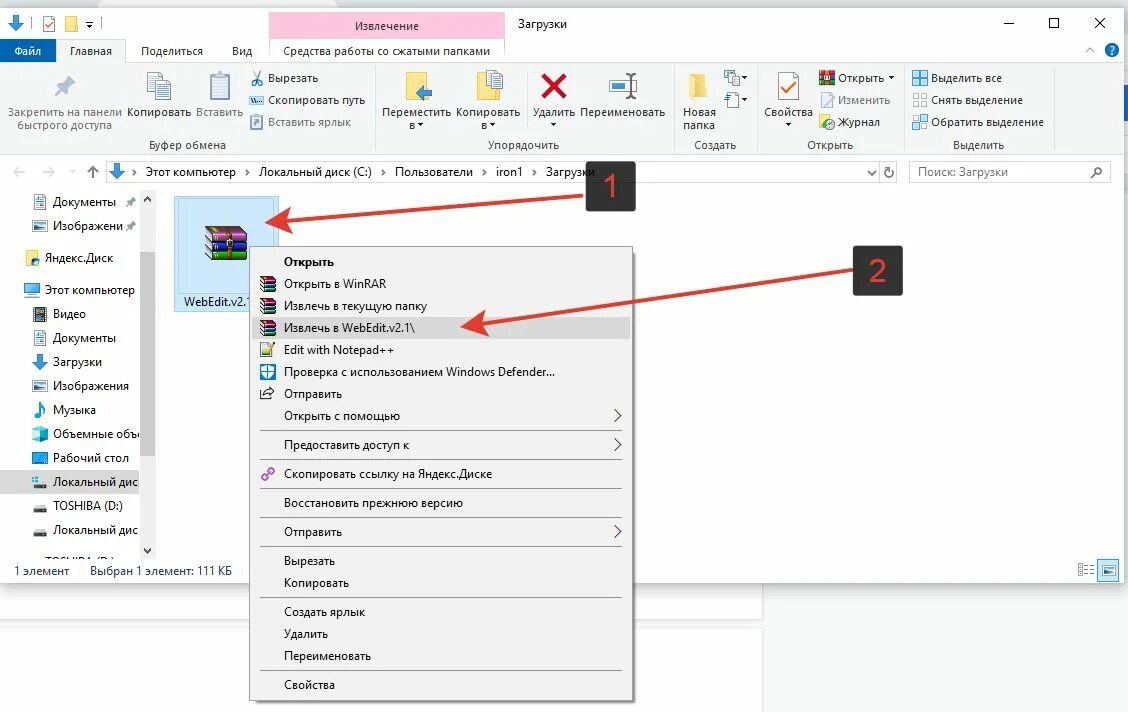Image resolution: width=1128 pixels, height=712 pixels.
Task: Open the Copy to (Копировать в) control
Action: coord(488,101)
